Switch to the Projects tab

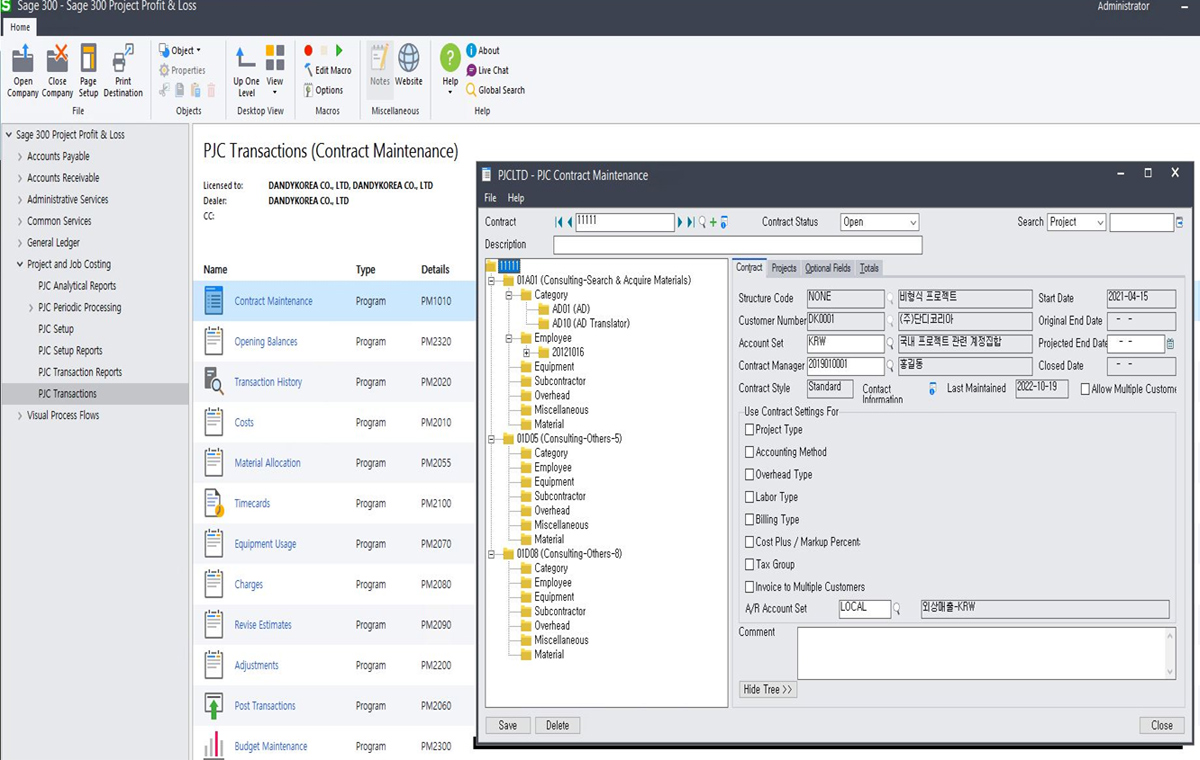[x=784, y=268]
